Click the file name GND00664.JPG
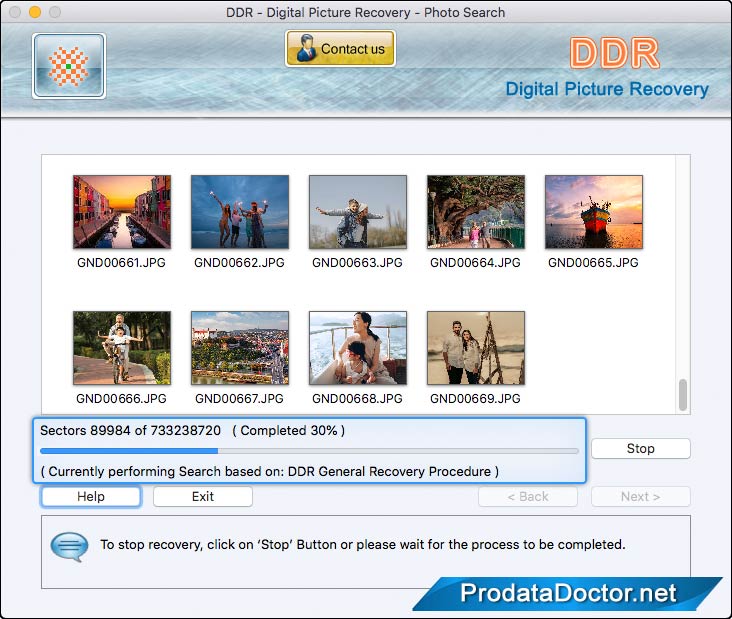This screenshot has width=732, height=619. [x=475, y=263]
